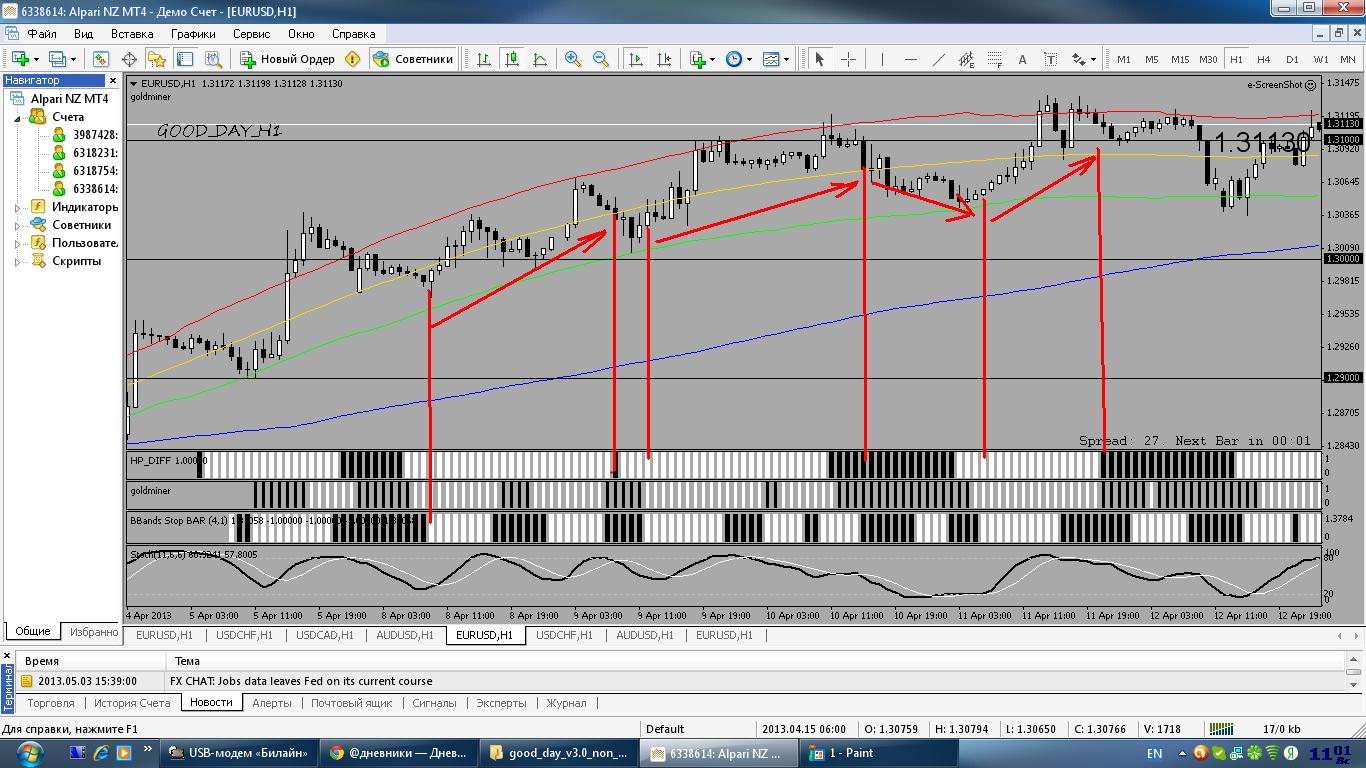Show the Market Watch window

pos(101,59)
